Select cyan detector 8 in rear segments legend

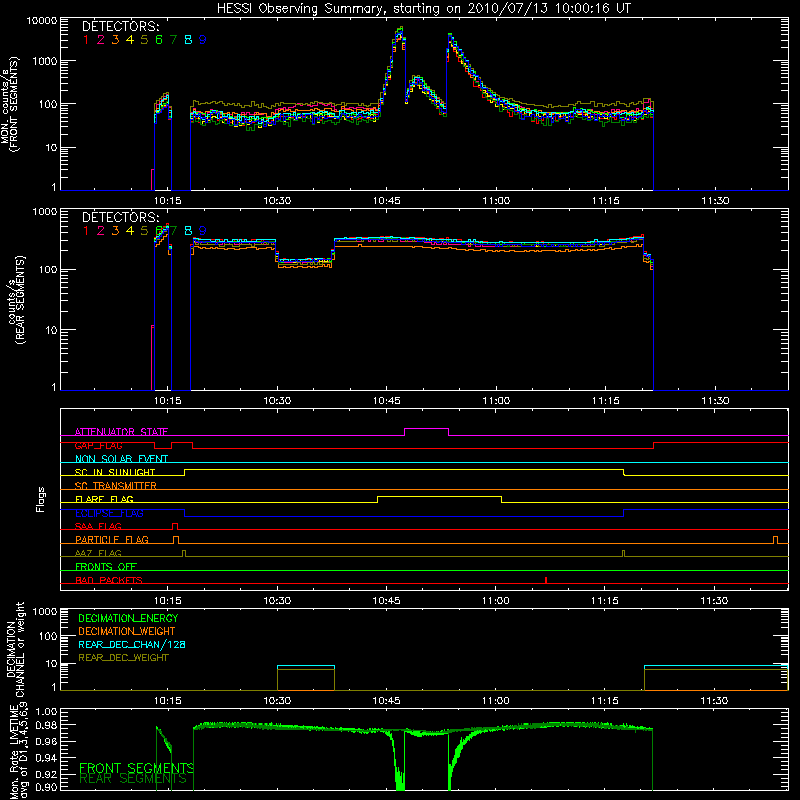(188, 231)
